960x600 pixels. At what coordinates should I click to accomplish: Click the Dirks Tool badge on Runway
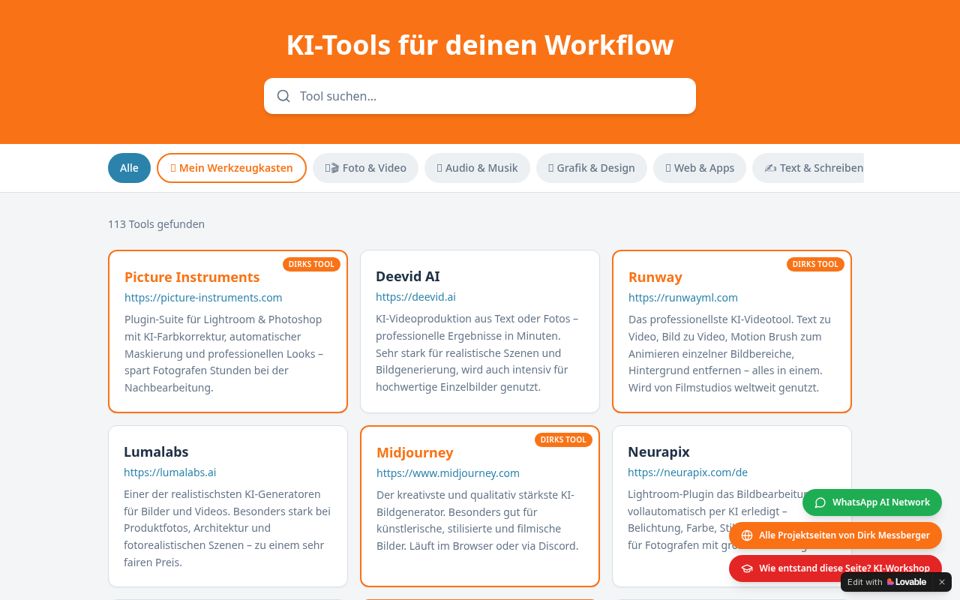815,264
